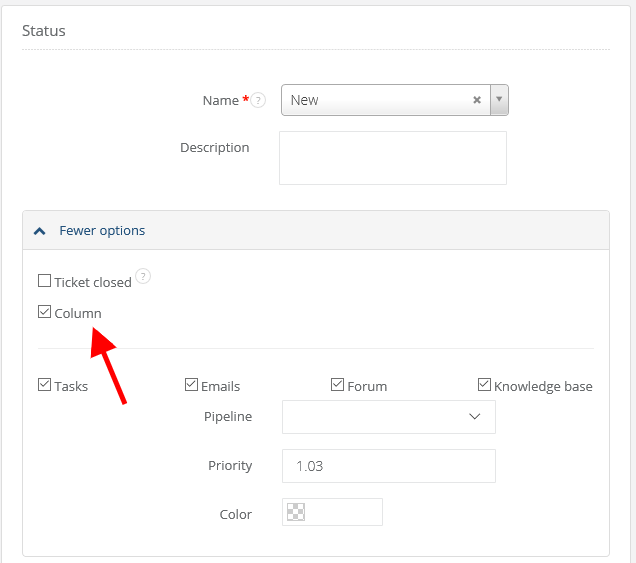
Task: Clear the selected Name value New
Action: tap(477, 100)
